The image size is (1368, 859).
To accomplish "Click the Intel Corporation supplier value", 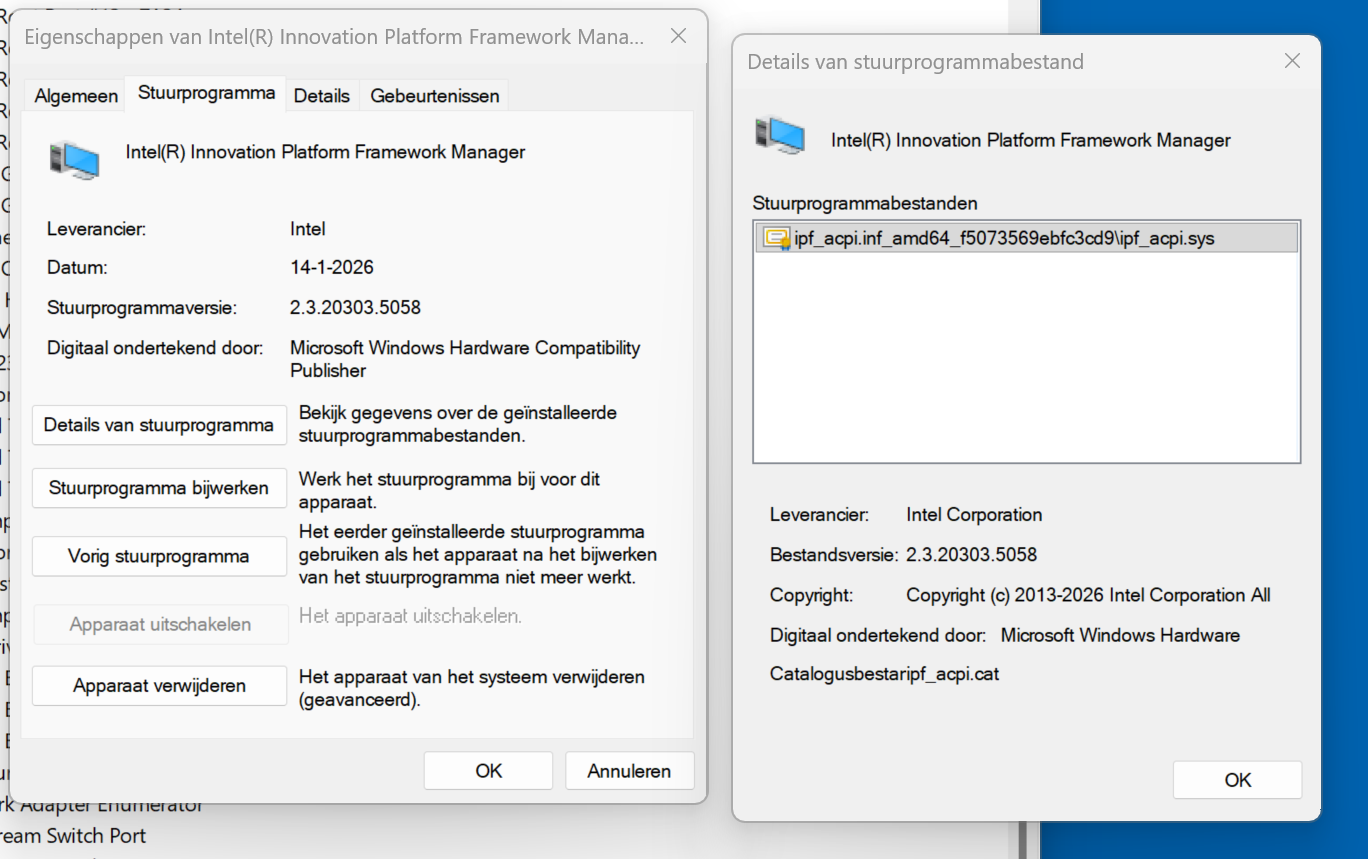I will point(974,515).
